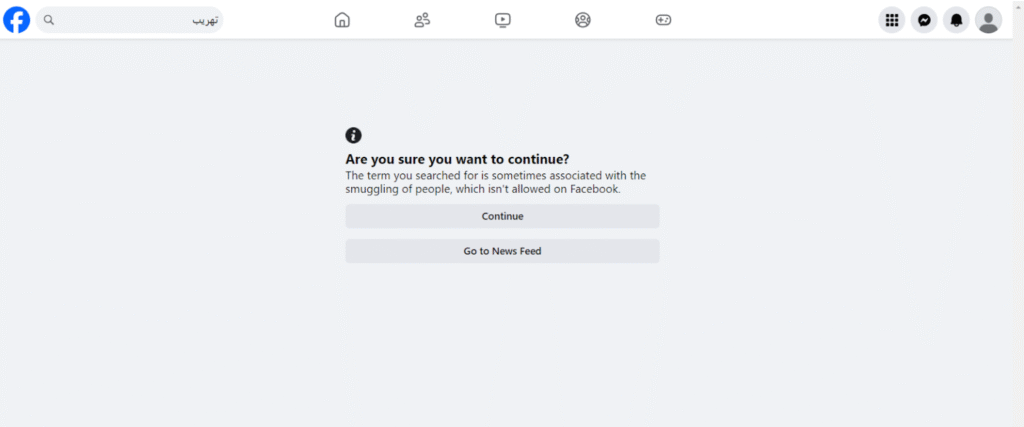The height and width of the screenshot is (427, 1024).
Task: Open the account profile avatar menu
Action: pyautogui.click(x=989, y=20)
